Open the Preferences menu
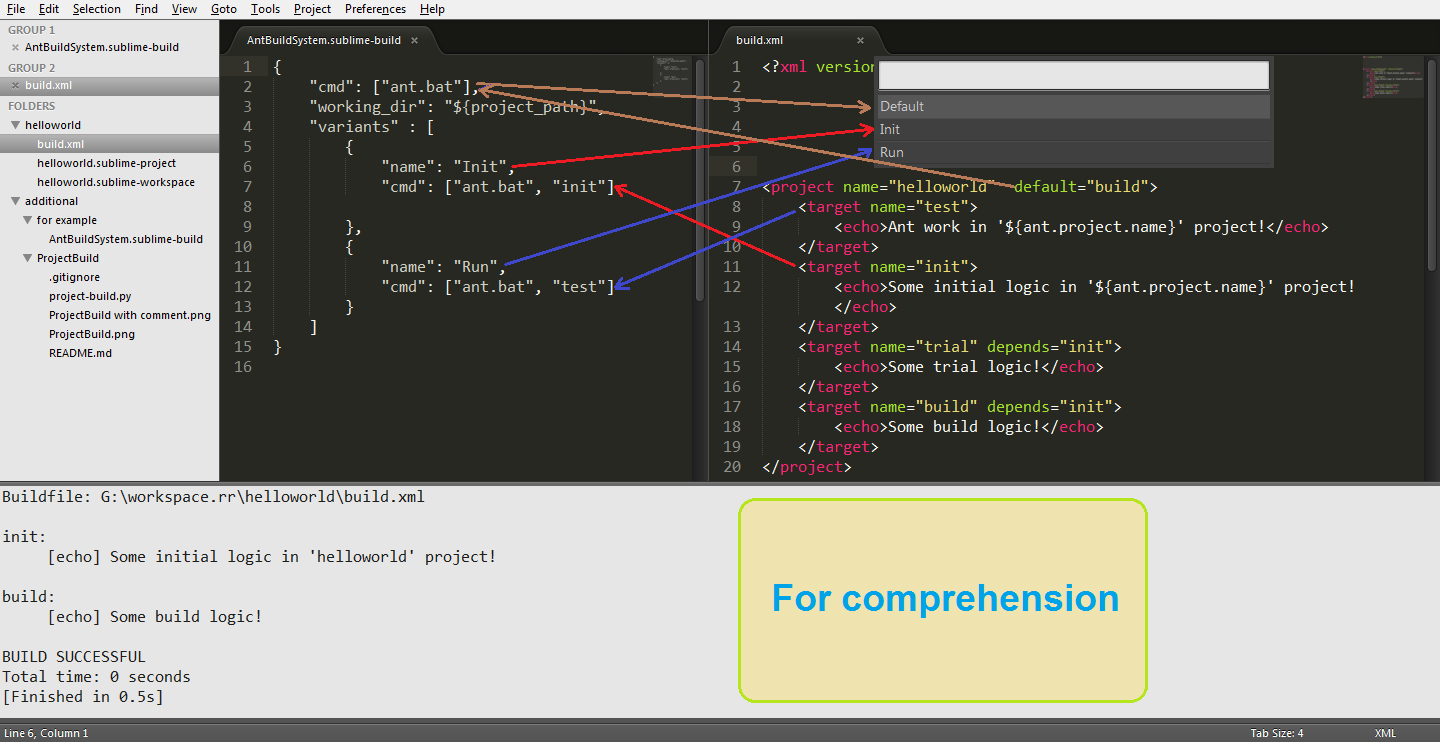The width and height of the screenshot is (1440, 742). pyautogui.click(x=376, y=9)
